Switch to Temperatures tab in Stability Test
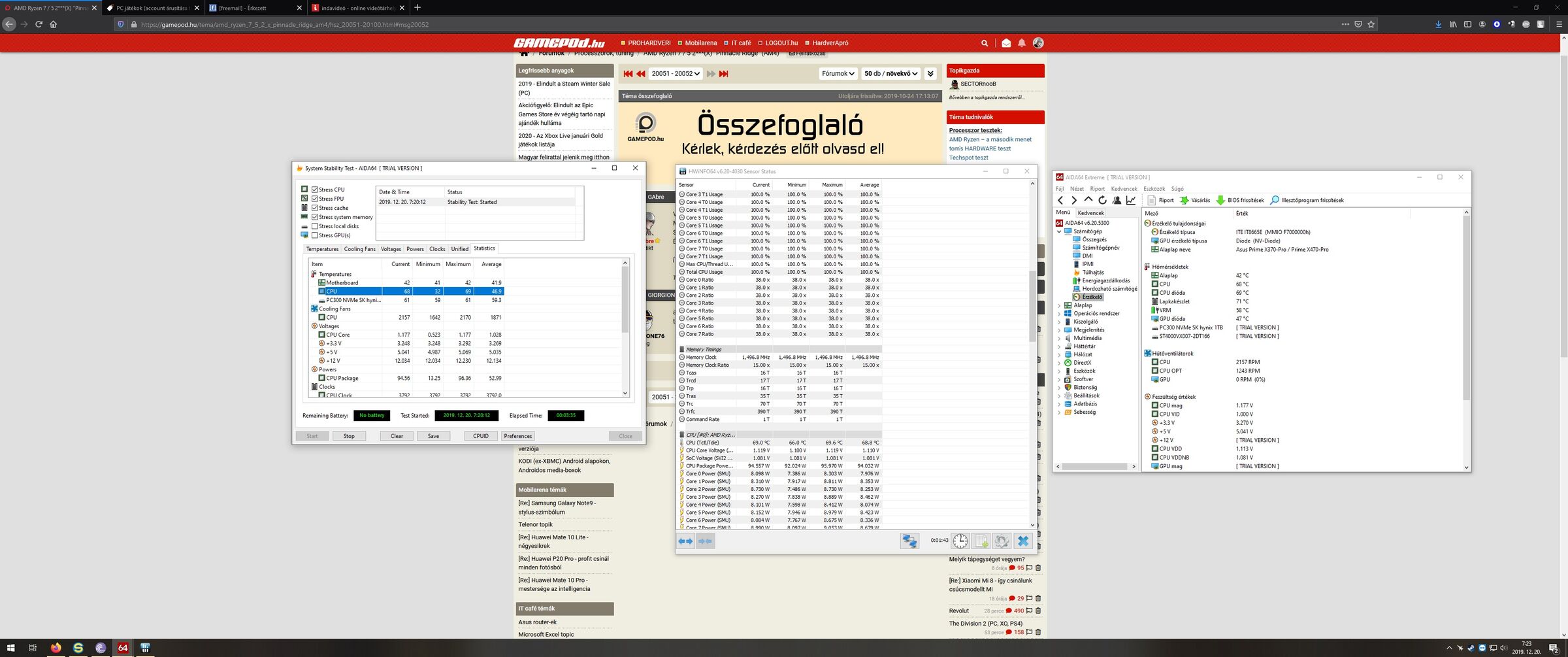This screenshot has width=1568, height=657. coord(322,249)
